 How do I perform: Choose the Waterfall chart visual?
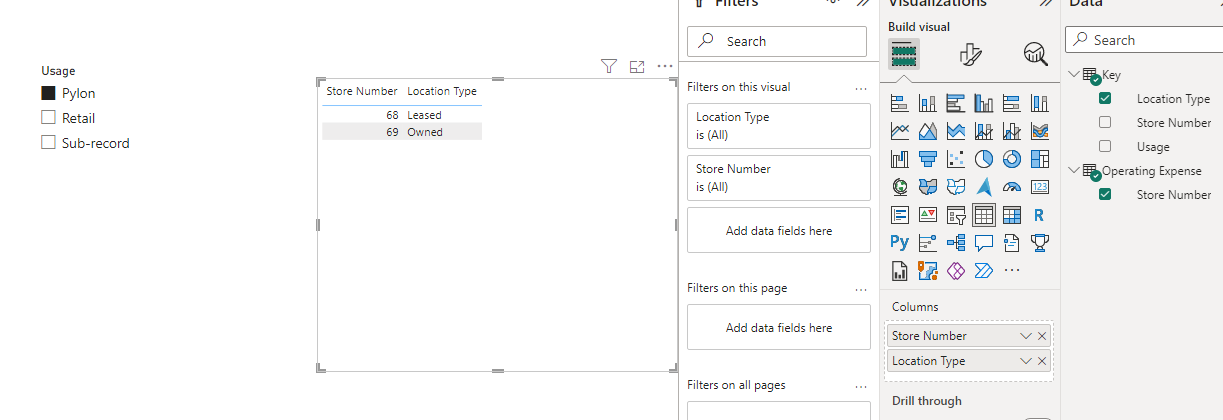click(x=899, y=159)
